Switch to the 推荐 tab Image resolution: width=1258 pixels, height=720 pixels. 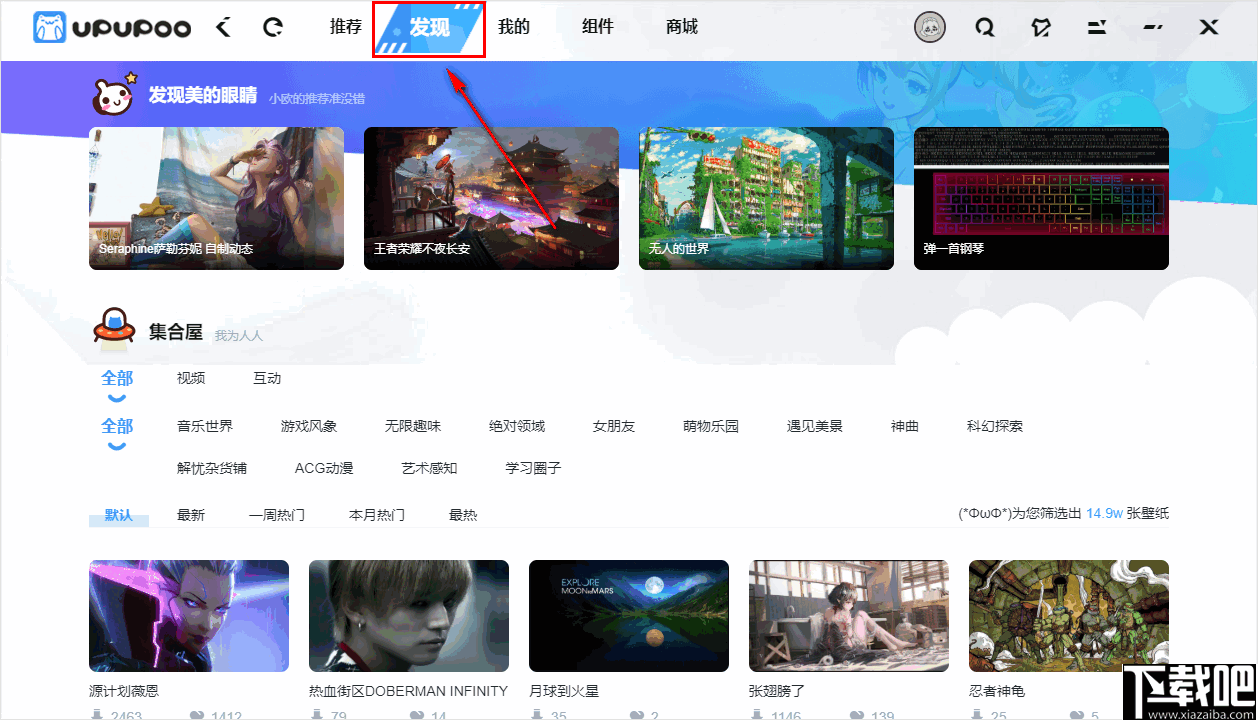[346, 27]
